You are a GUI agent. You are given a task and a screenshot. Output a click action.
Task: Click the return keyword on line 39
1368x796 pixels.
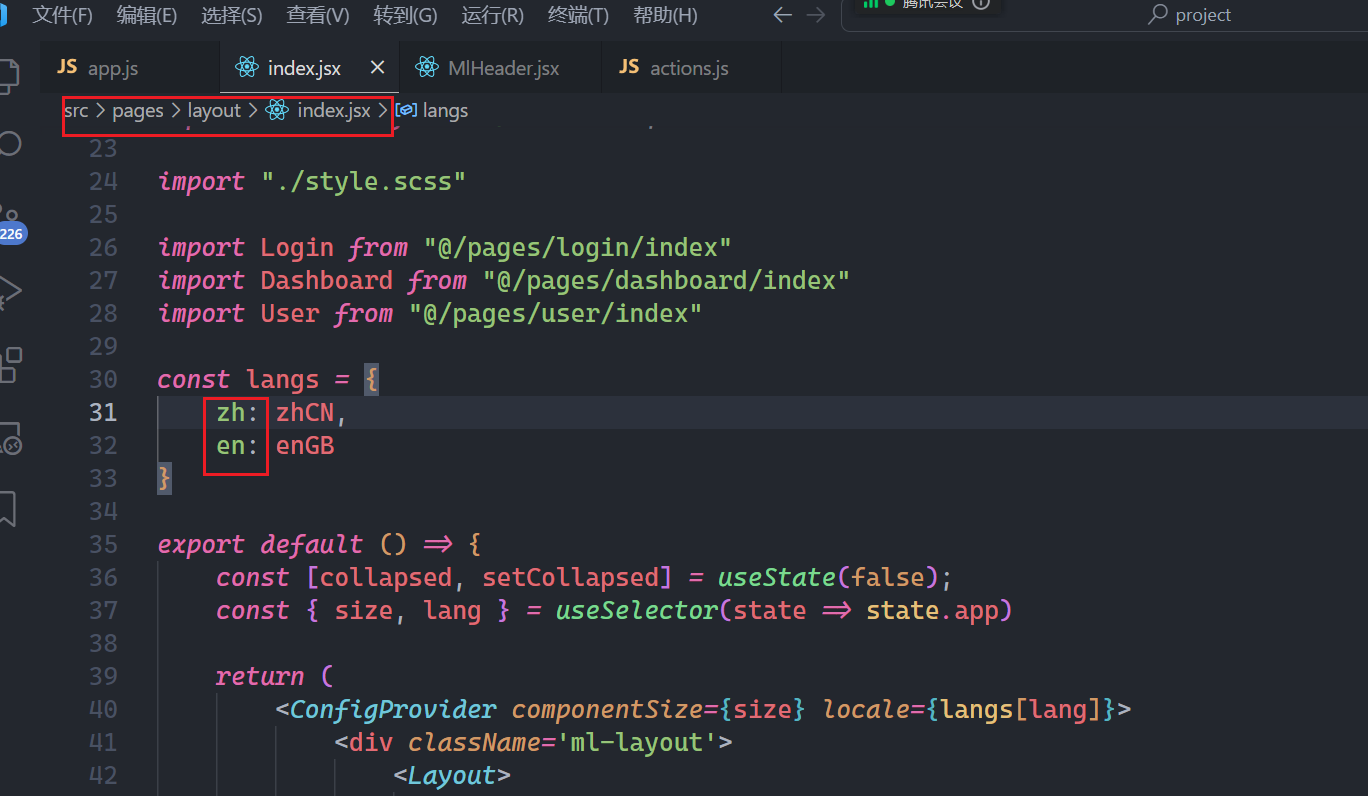pos(260,677)
